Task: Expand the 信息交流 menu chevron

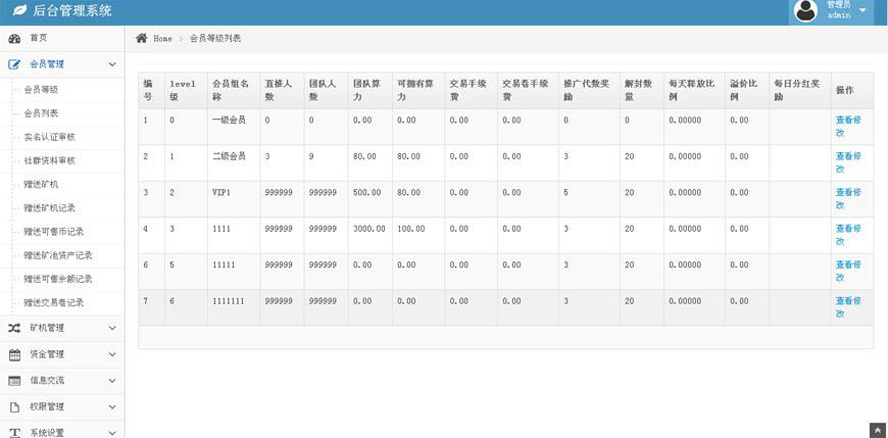Action: click(112, 381)
